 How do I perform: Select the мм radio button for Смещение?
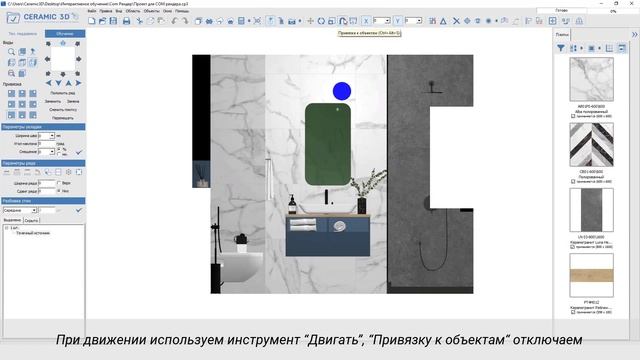59,154
